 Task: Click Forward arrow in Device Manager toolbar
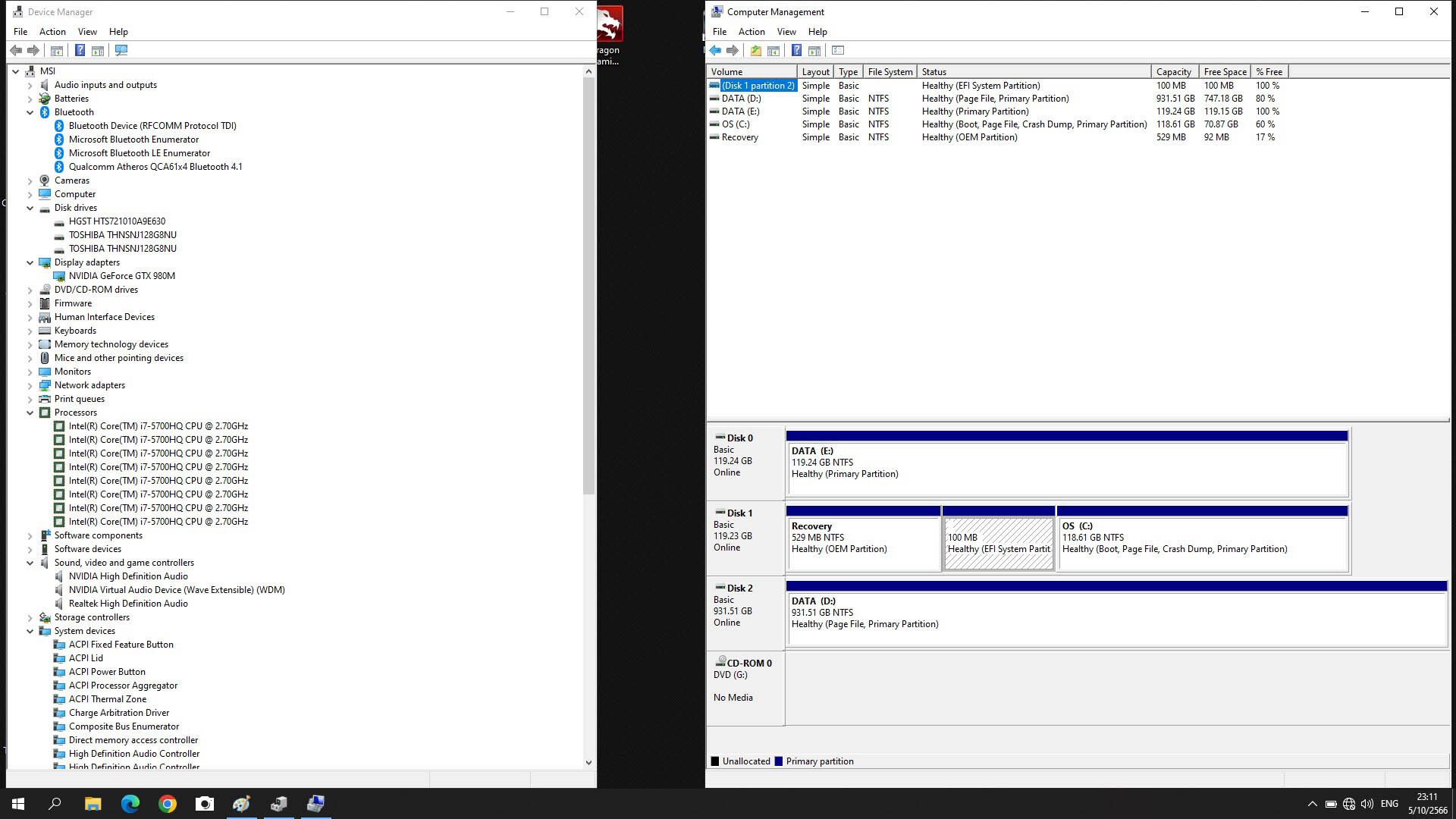click(x=33, y=50)
